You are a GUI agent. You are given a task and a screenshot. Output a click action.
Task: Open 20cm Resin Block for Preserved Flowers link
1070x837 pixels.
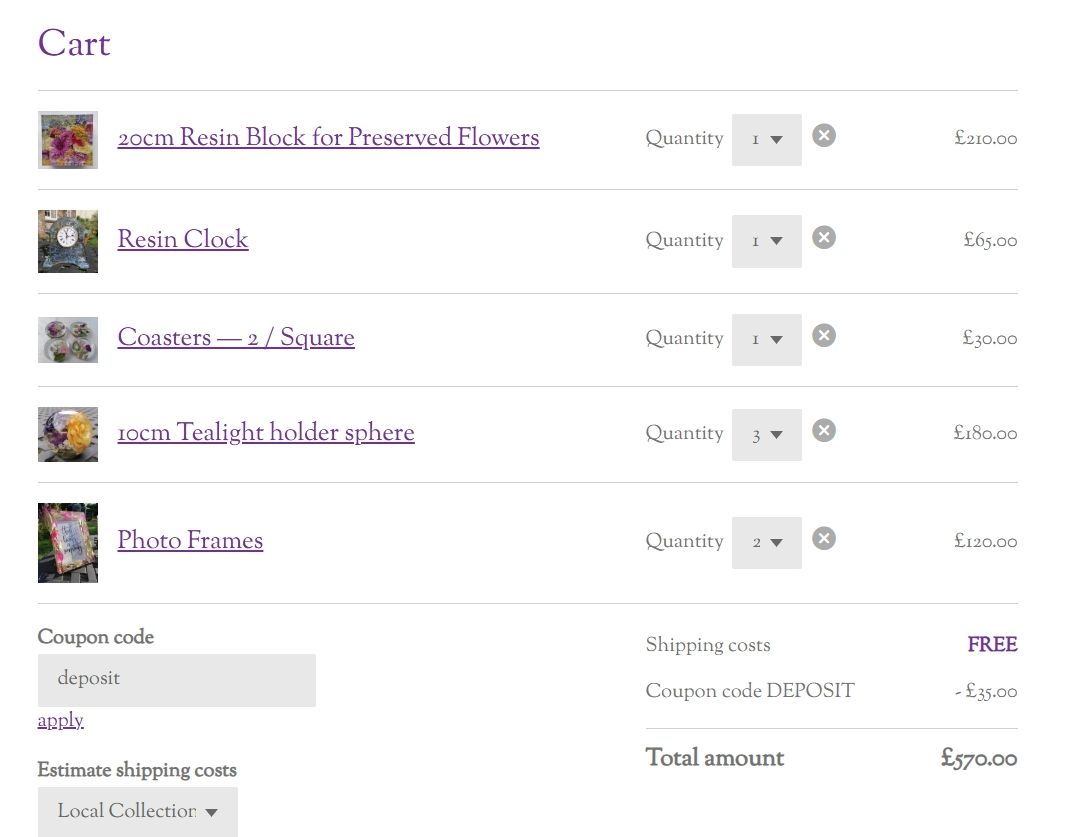click(x=328, y=137)
